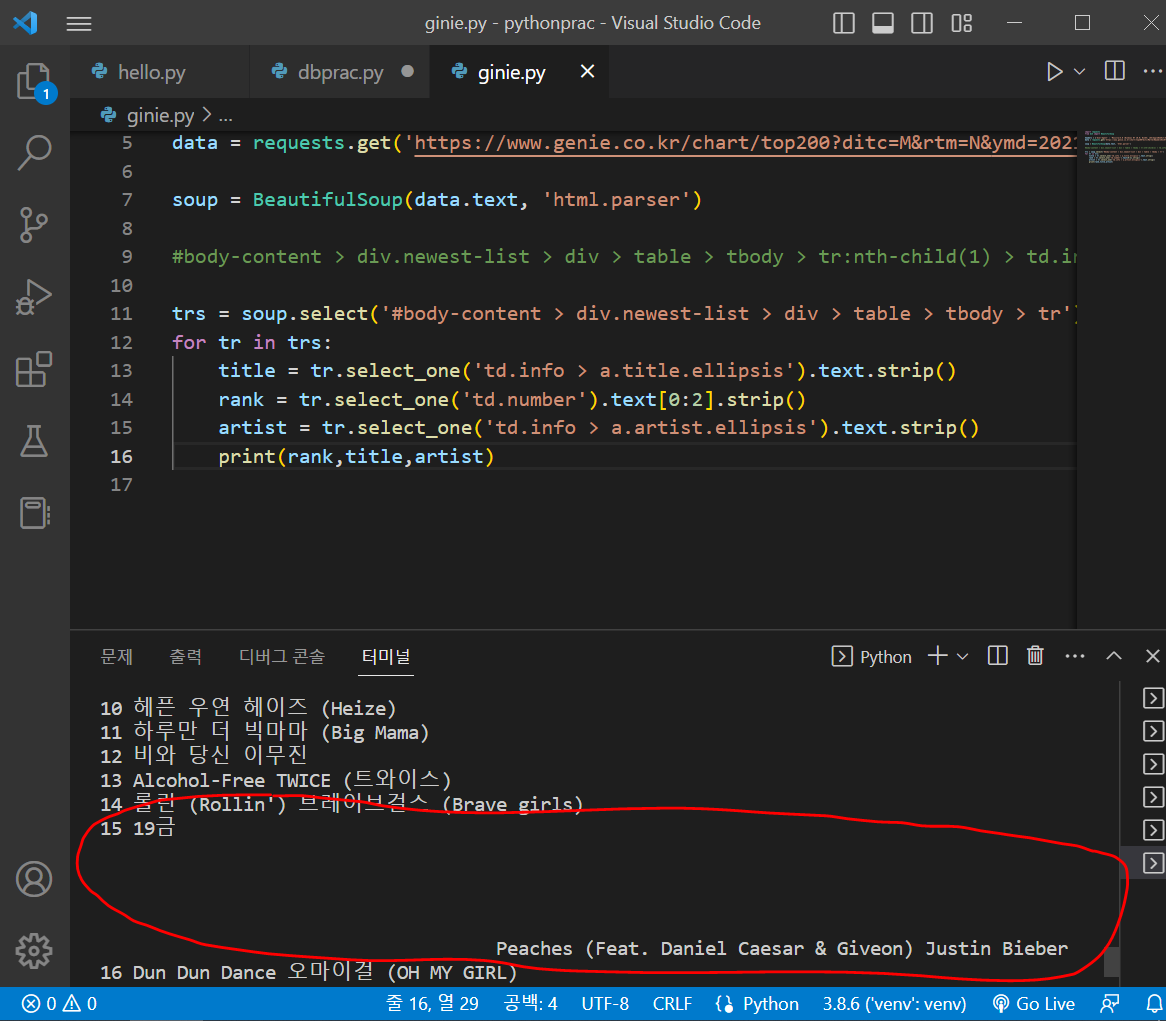Screen dimensions: 1166x1021
Task: Open the hamburger application menu
Action: tap(79, 24)
